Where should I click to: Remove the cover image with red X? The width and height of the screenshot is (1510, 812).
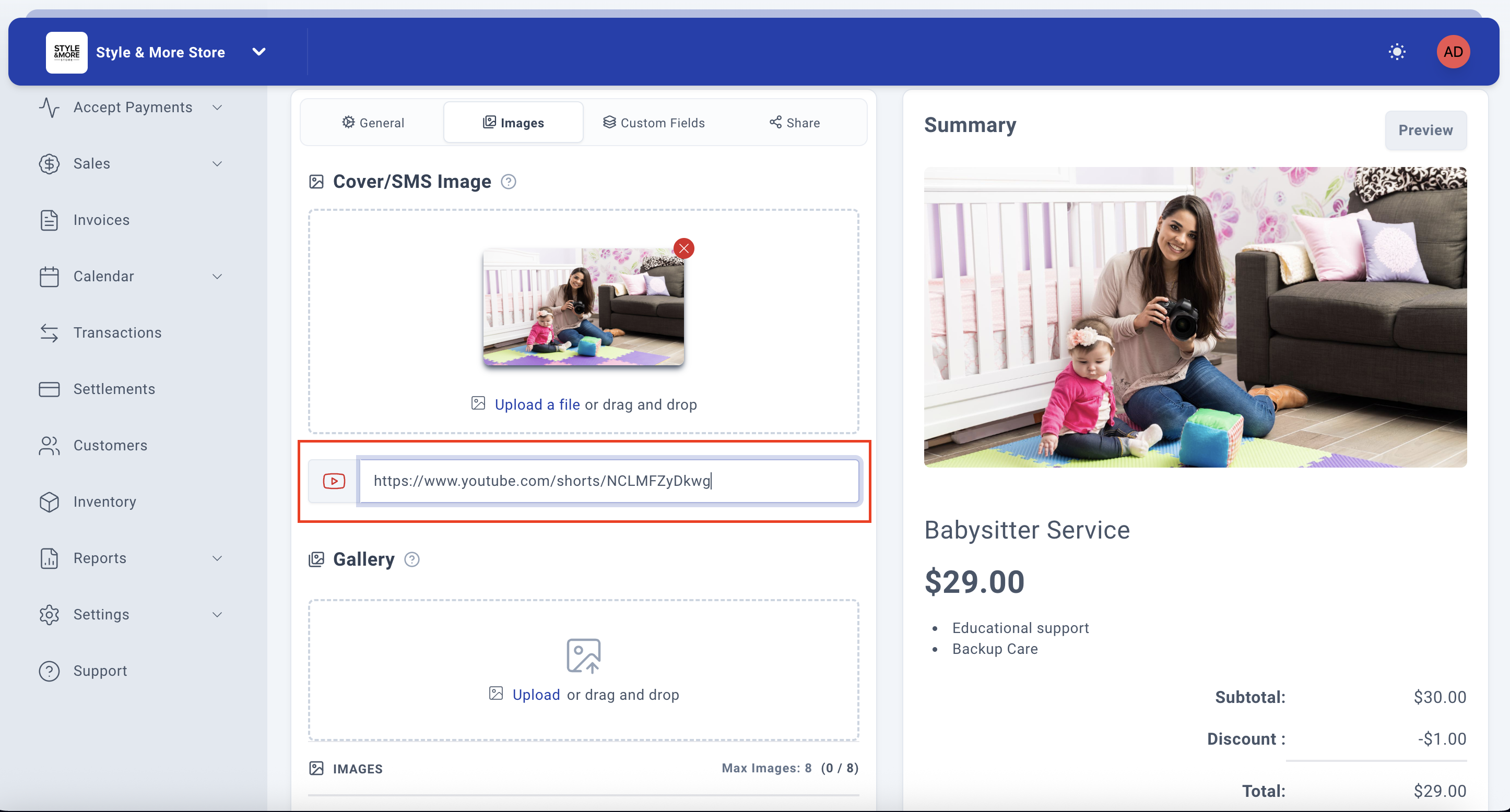pyautogui.click(x=683, y=248)
